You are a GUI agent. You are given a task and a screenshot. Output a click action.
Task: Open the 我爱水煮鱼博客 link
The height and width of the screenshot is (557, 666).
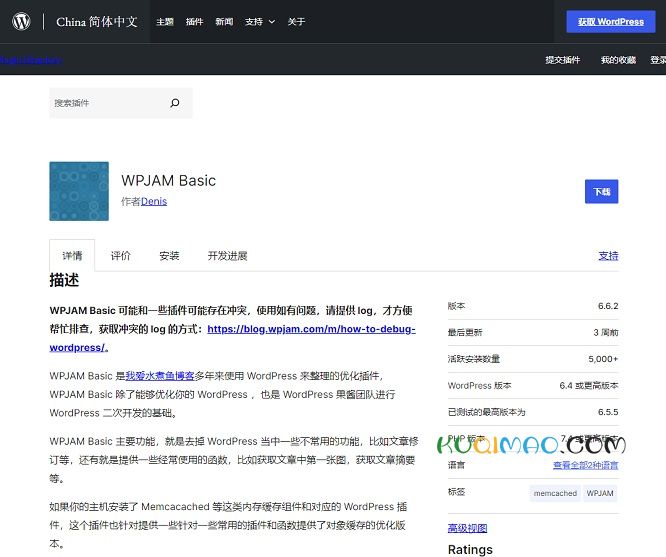(160, 376)
